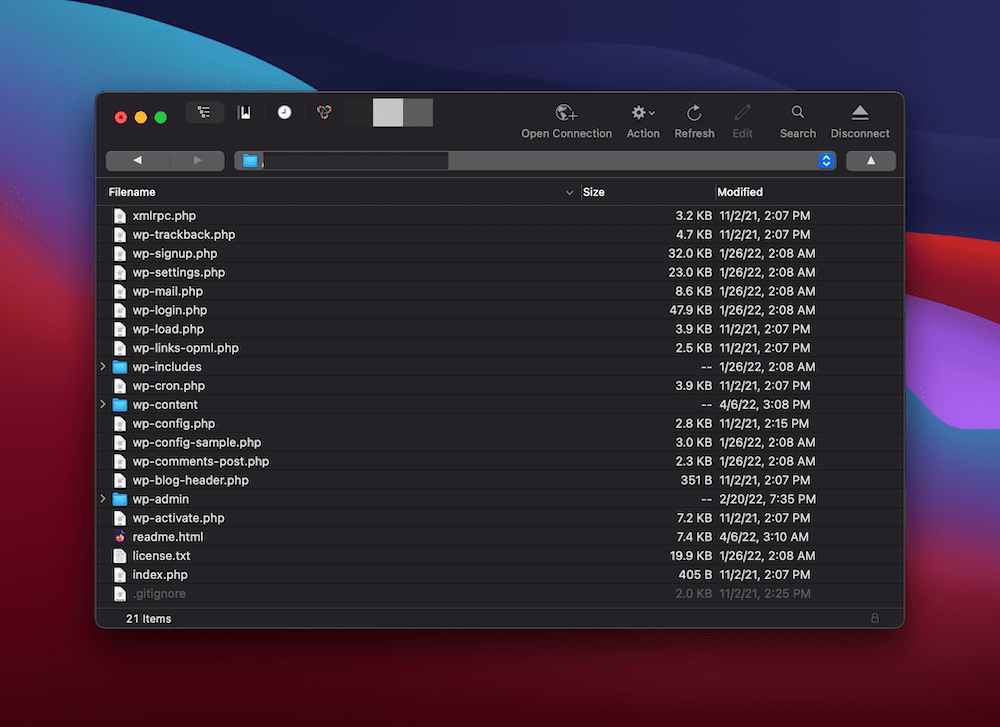Screen dimensions: 1000x727
Task: Expand the wp-admin folder
Action: [x=103, y=499]
